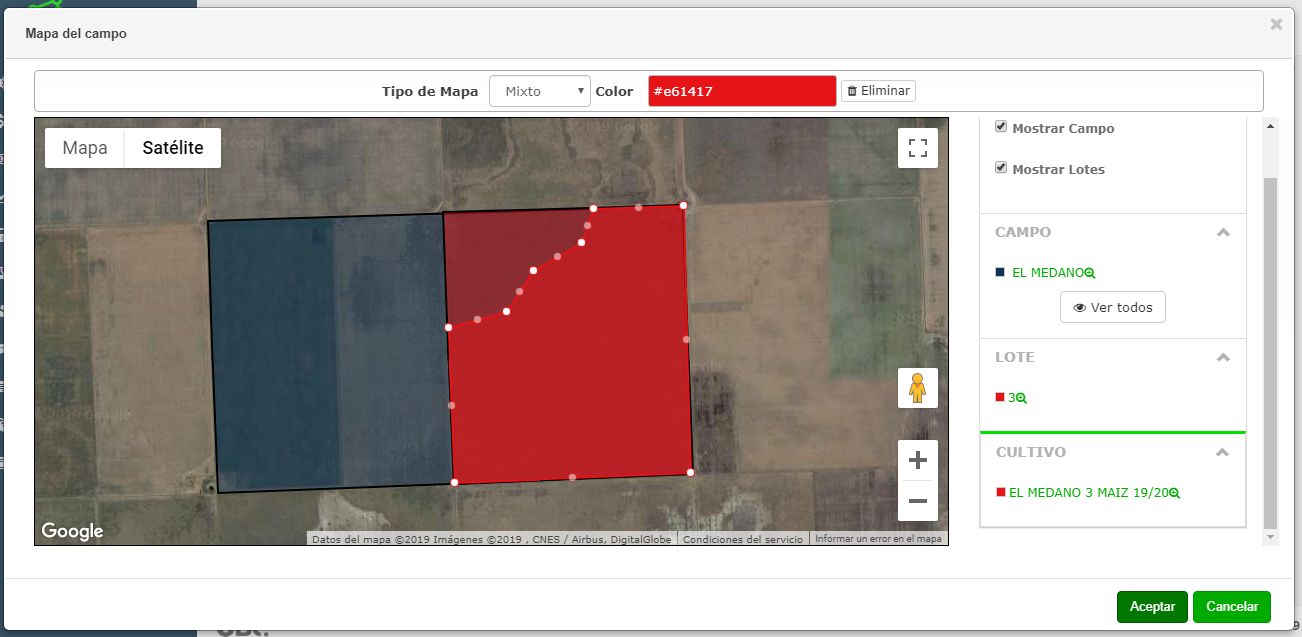Image resolution: width=1302 pixels, height=637 pixels.
Task: Switch to Satélite view tab
Action: pyautogui.click(x=173, y=148)
